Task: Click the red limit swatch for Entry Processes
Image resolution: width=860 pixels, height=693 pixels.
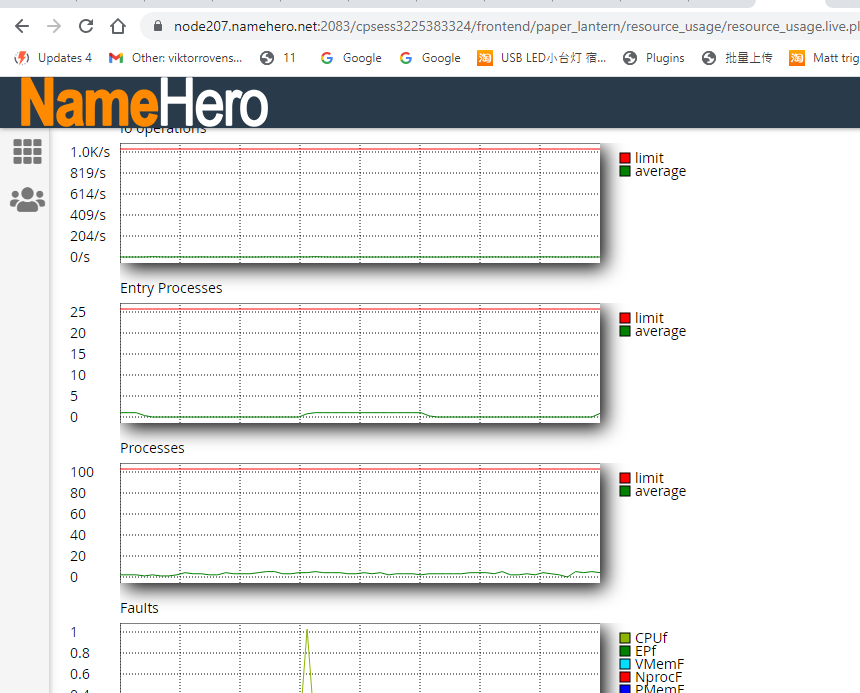Action: 625,318
